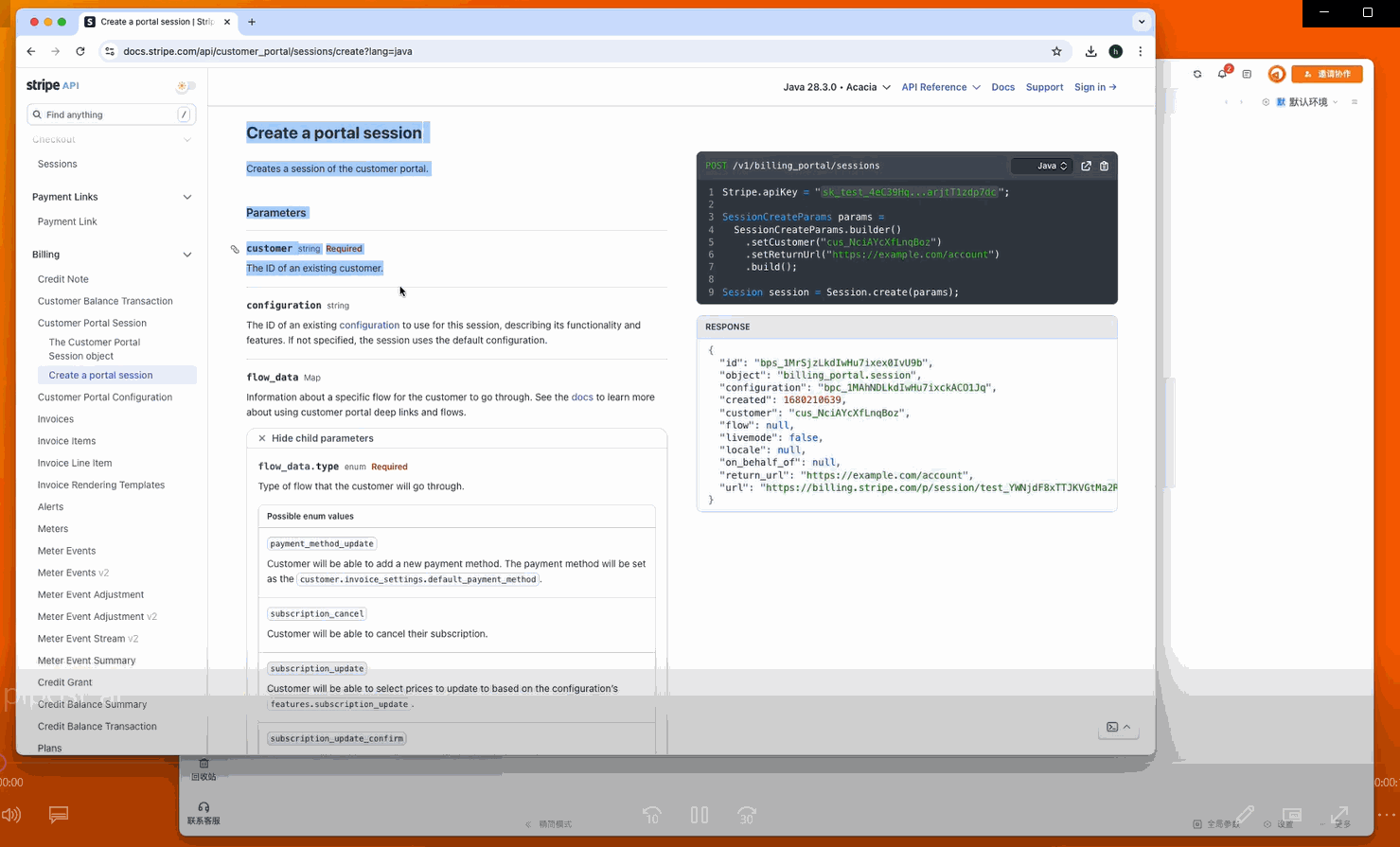Open Customer Portal Session in sidebar
Image resolution: width=1400 pixels, height=847 pixels.
92,323
